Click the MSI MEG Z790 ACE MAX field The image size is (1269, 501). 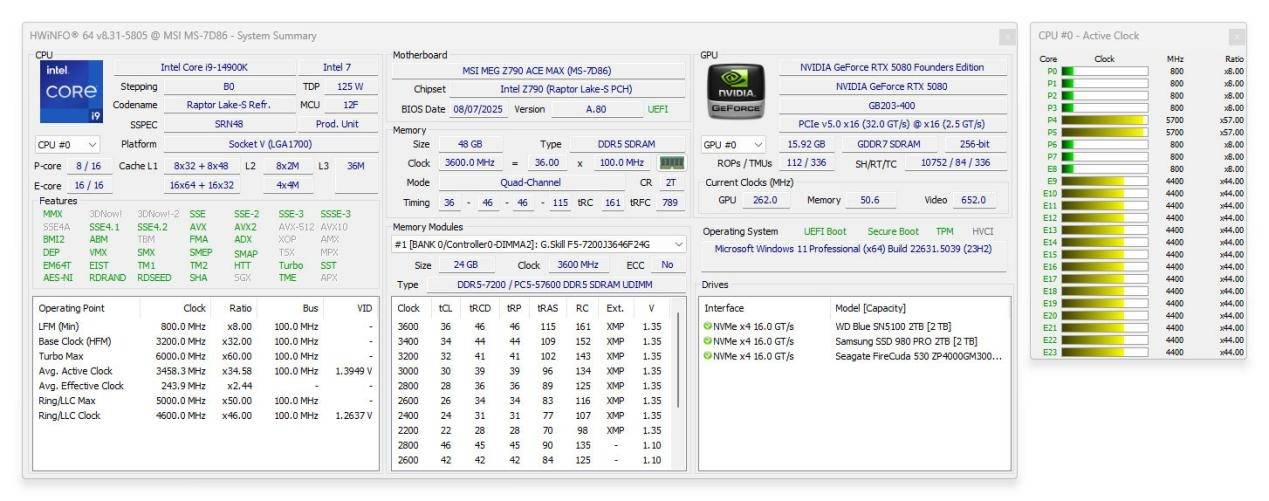536,71
